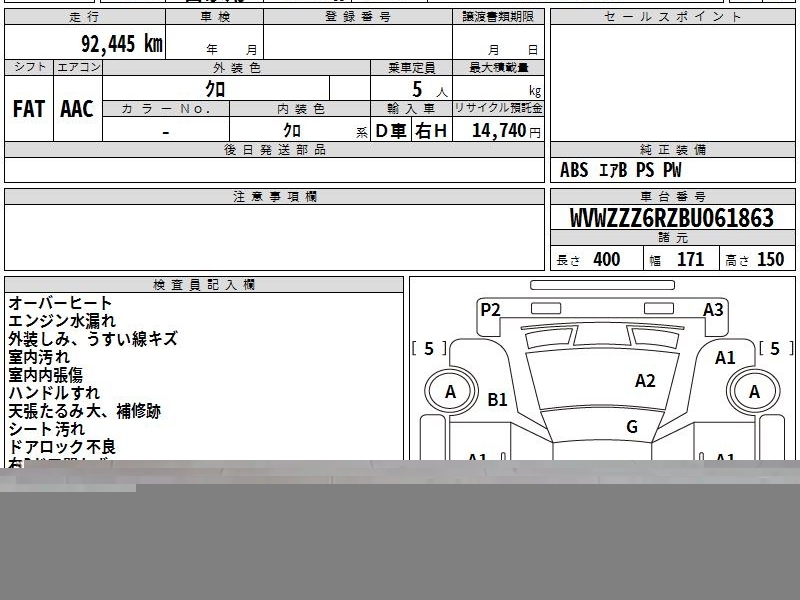The image size is (800, 600).
Task: Click the B1 mark on the diagram
Action: pos(497,399)
